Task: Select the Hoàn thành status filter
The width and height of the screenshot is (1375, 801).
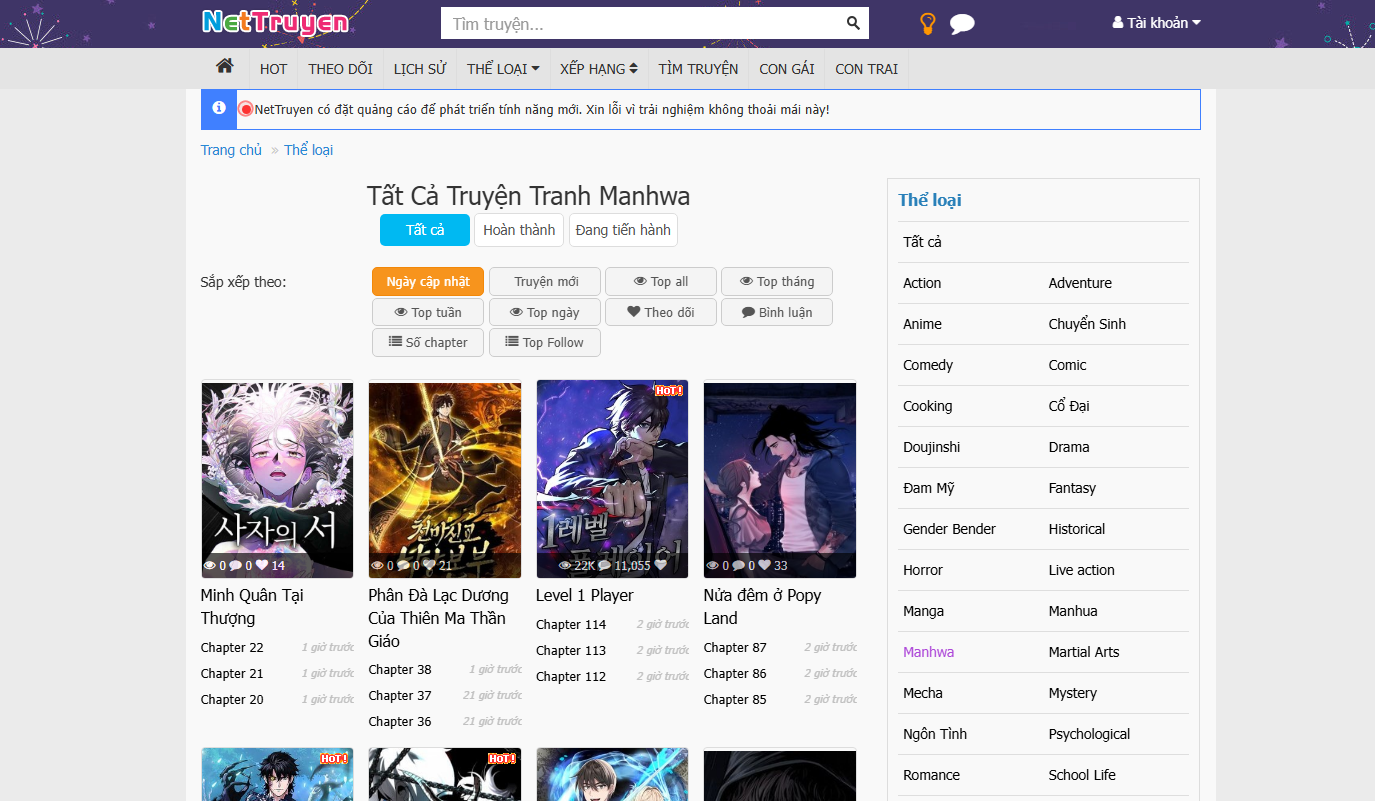Action: point(518,230)
